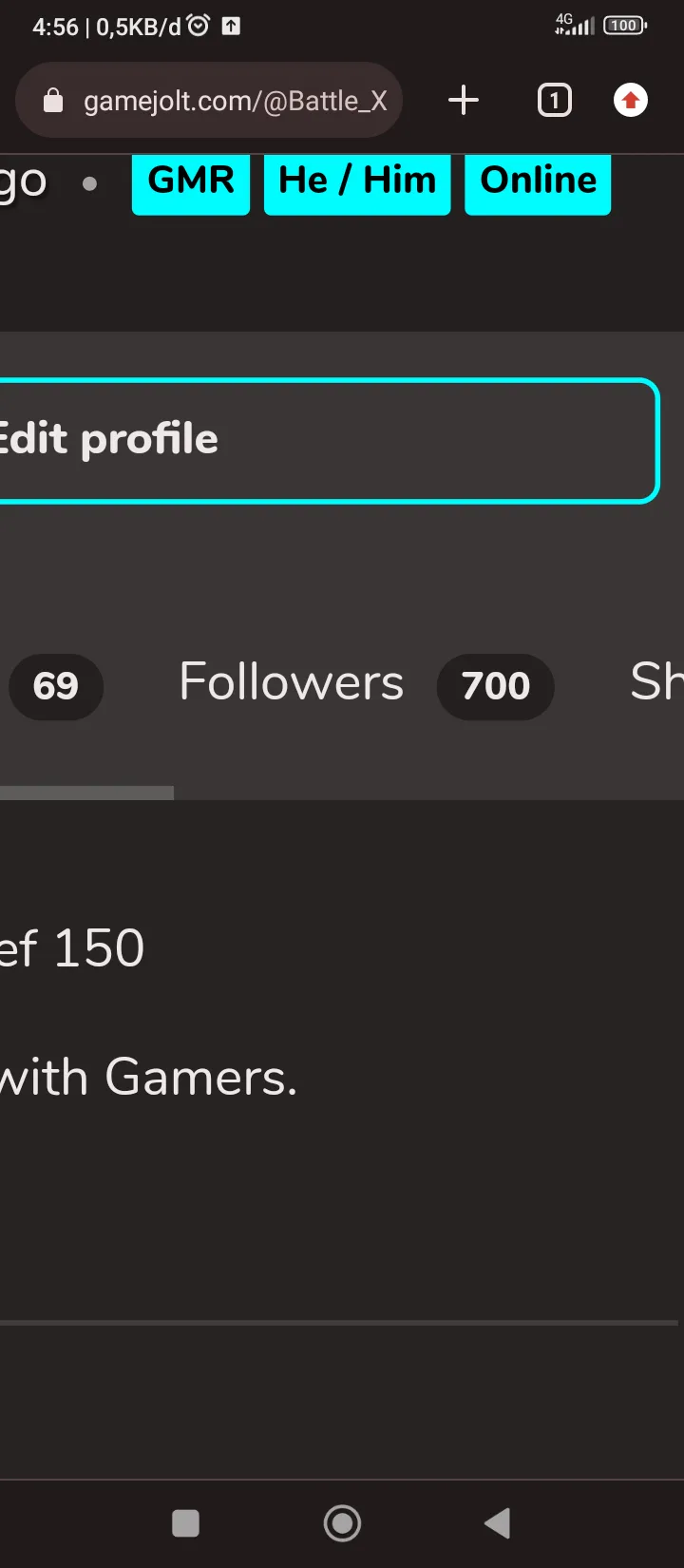Tap the red update arrow icon
This screenshot has width=684, height=1568.
pyautogui.click(x=631, y=100)
